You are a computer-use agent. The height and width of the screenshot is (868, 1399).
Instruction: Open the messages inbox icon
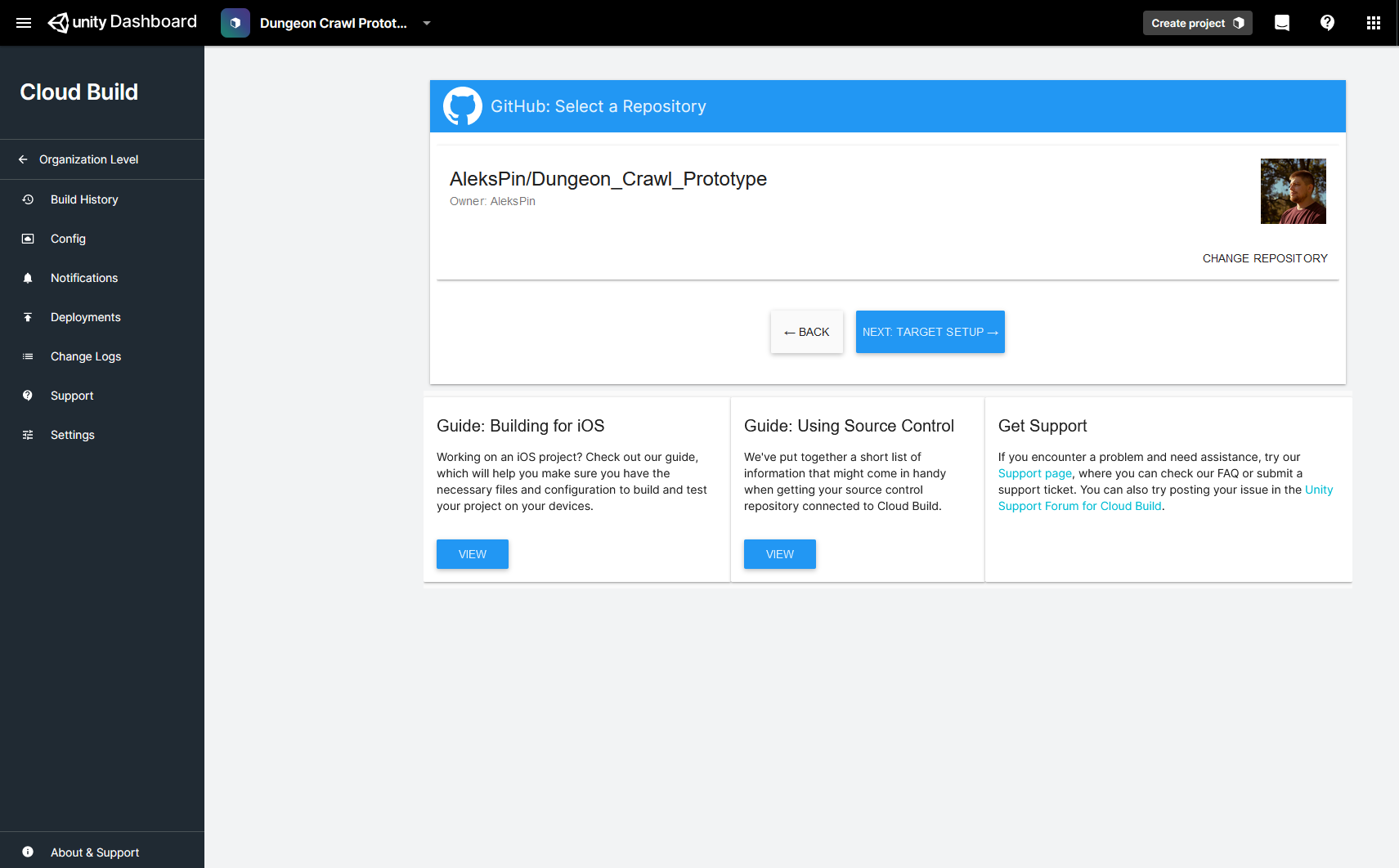[x=1282, y=23]
